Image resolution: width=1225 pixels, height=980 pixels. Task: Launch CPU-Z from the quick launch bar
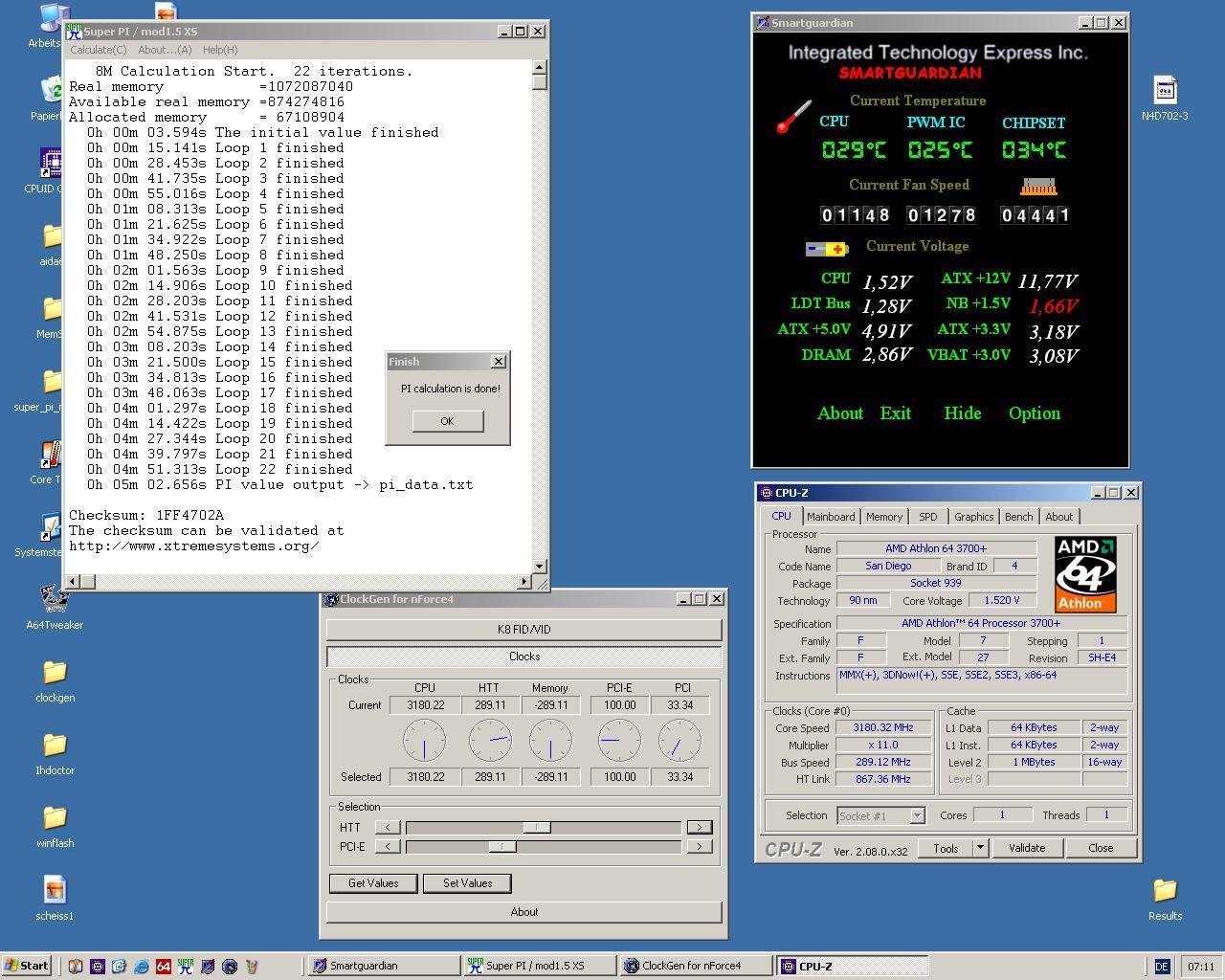[98, 966]
